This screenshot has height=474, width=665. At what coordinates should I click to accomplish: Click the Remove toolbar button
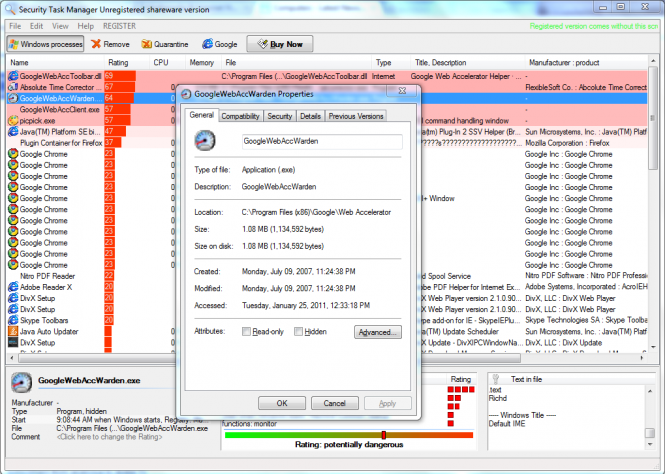pos(110,44)
